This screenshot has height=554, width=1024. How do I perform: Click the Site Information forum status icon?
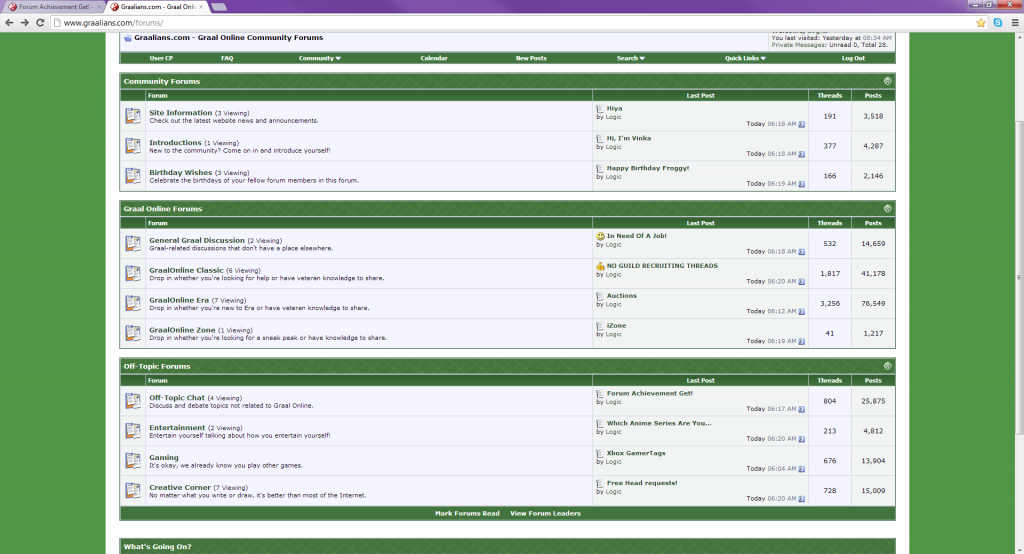click(x=133, y=116)
